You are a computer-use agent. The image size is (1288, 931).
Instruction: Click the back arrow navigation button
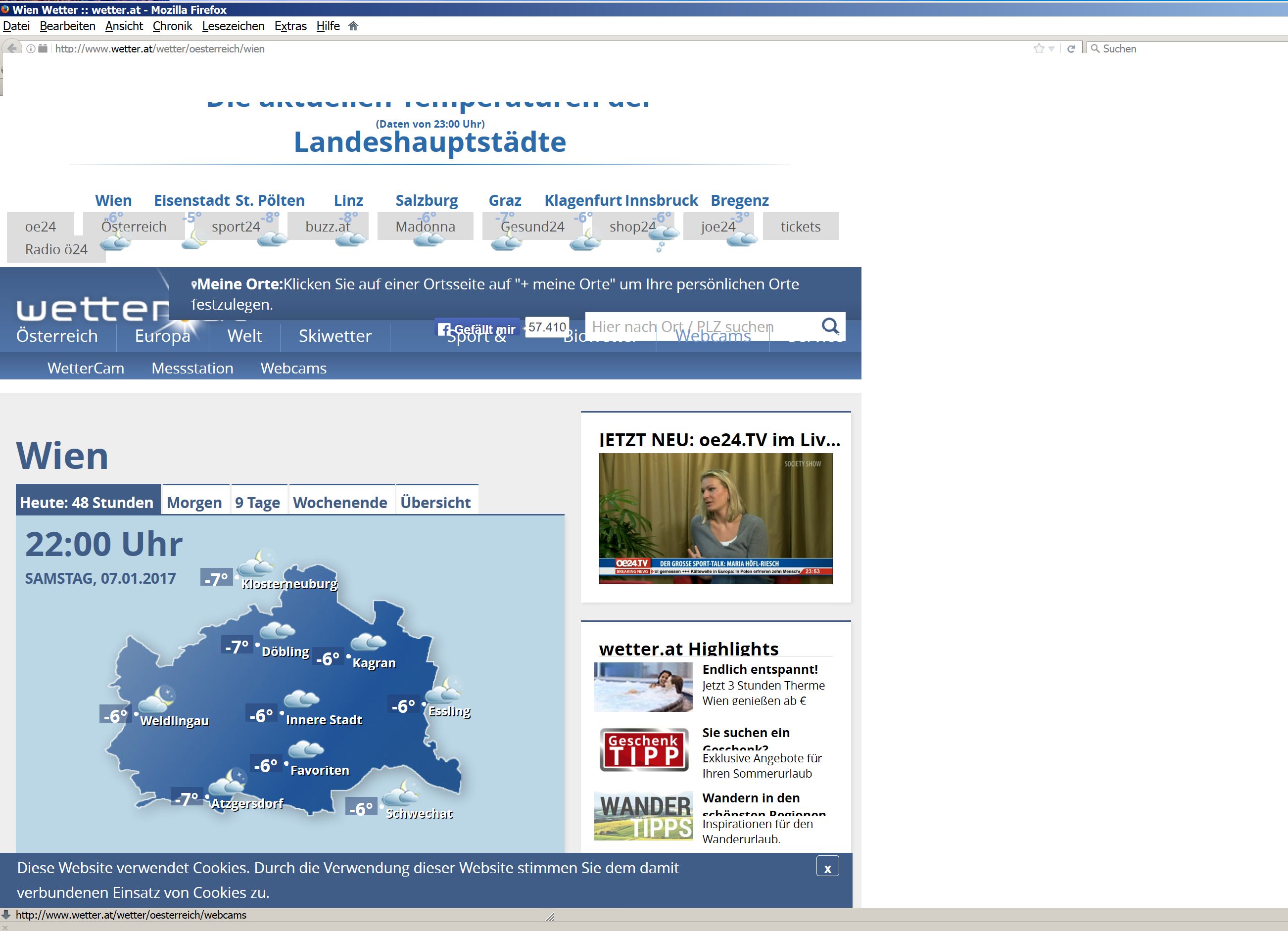(12, 48)
